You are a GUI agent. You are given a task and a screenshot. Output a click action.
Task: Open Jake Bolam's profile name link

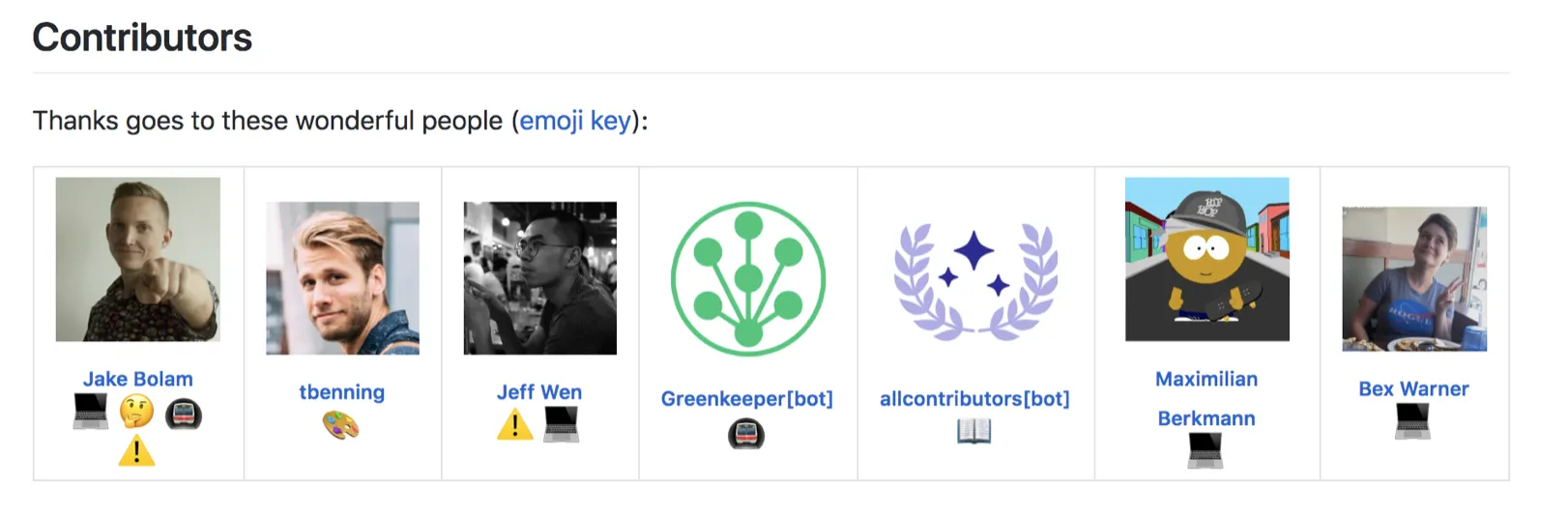coord(138,379)
